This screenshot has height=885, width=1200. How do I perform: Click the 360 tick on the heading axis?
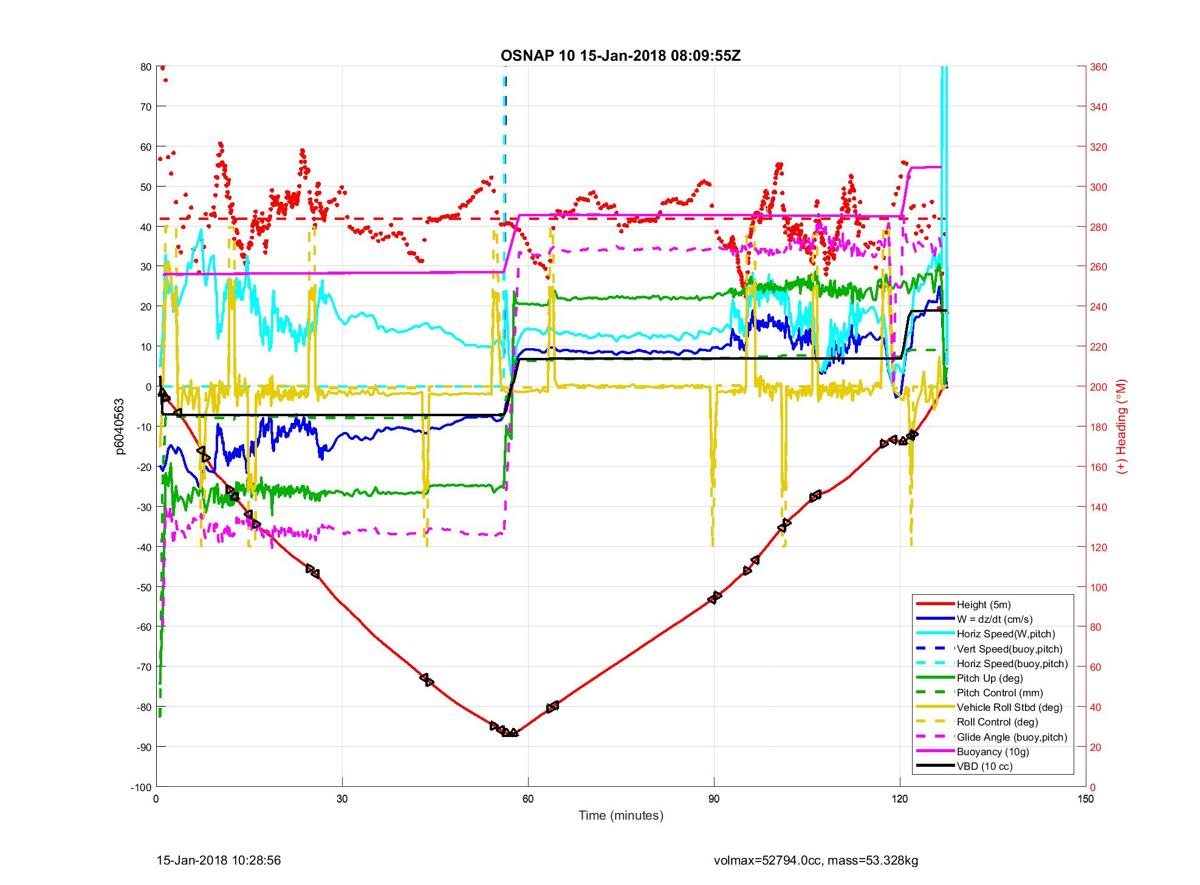point(1099,67)
